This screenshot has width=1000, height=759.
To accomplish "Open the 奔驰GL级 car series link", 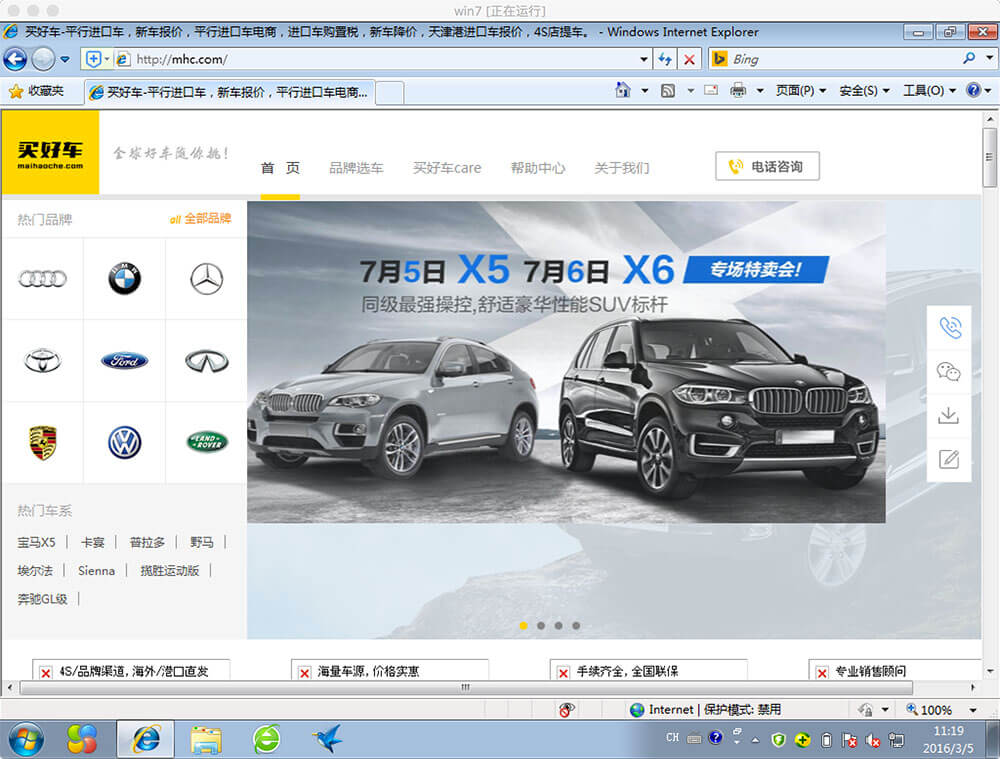I will [x=42, y=598].
